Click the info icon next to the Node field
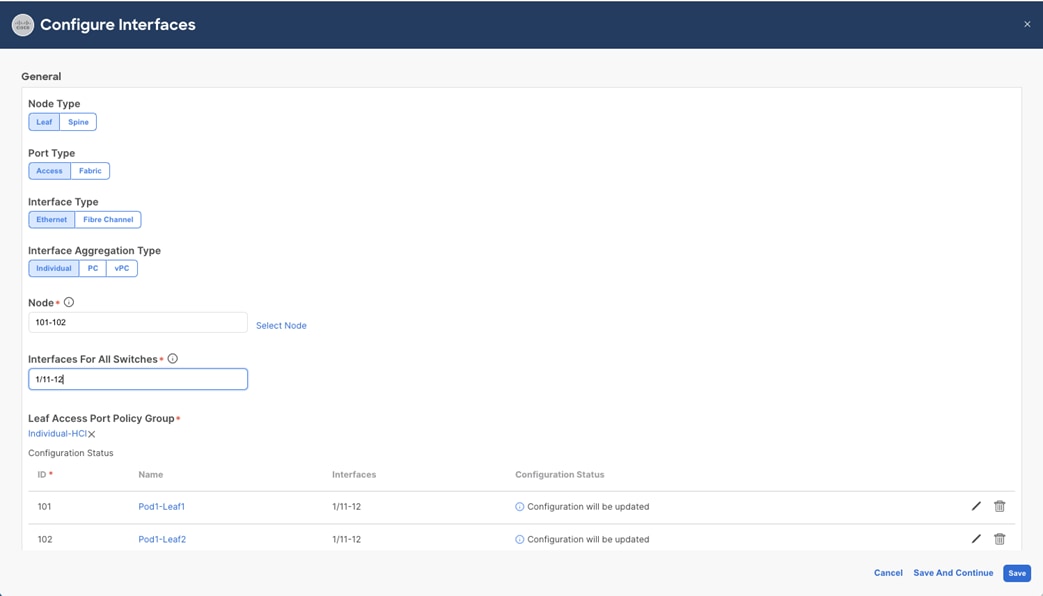1043x596 pixels. point(66,301)
